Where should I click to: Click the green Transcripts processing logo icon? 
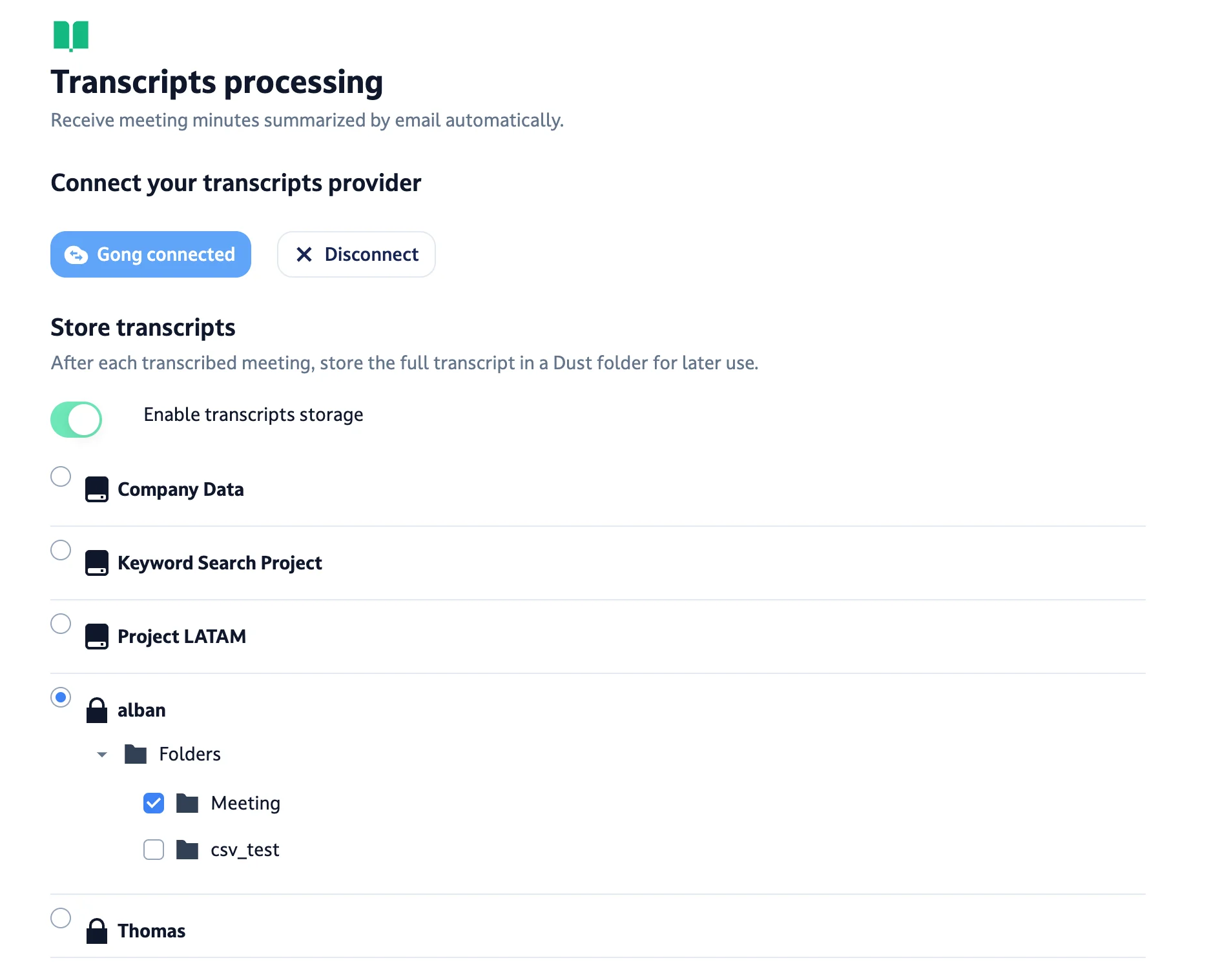(71, 37)
